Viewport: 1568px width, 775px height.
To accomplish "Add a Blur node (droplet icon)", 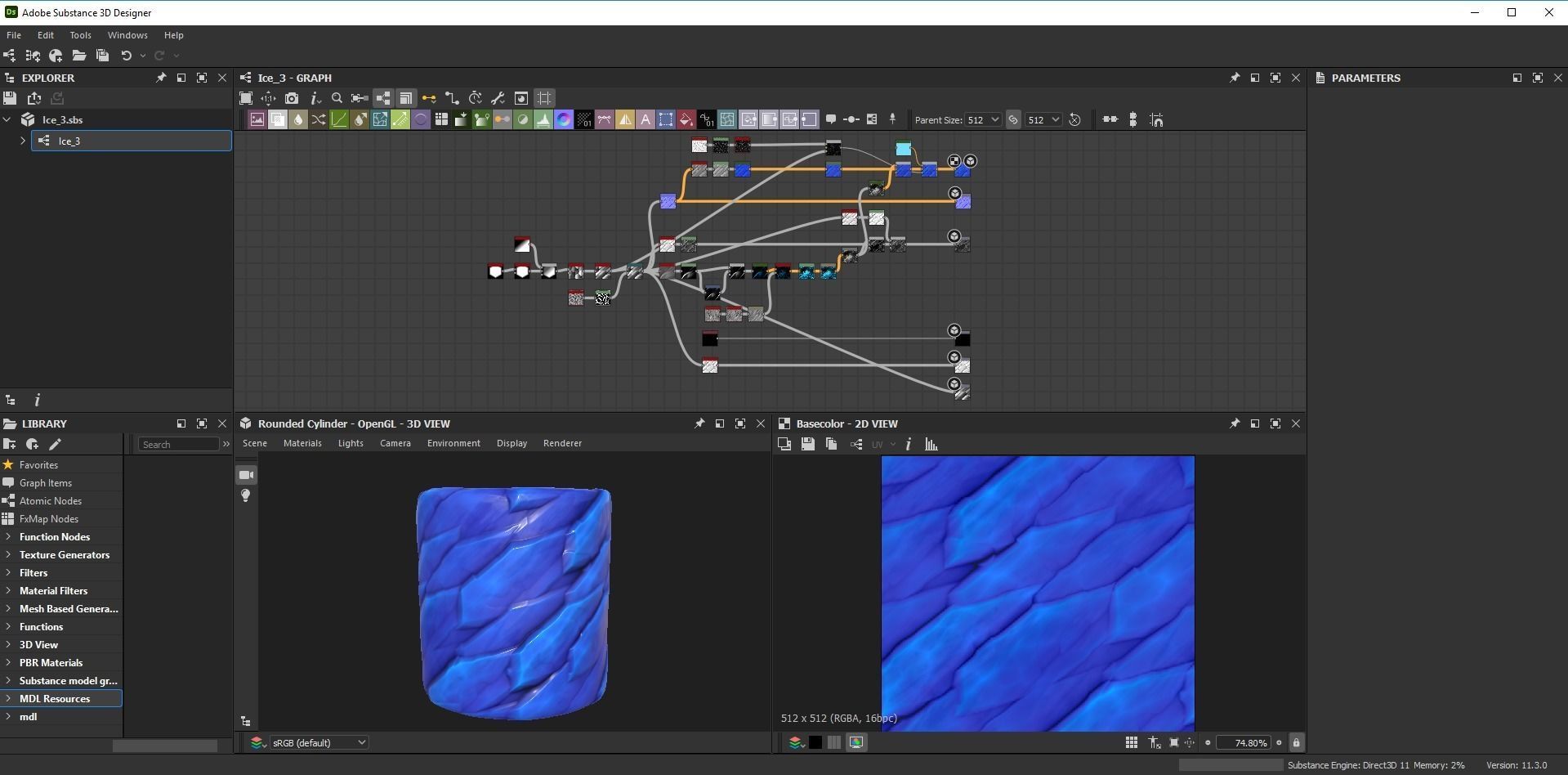I will pyautogui.click(x=298, y=119).
